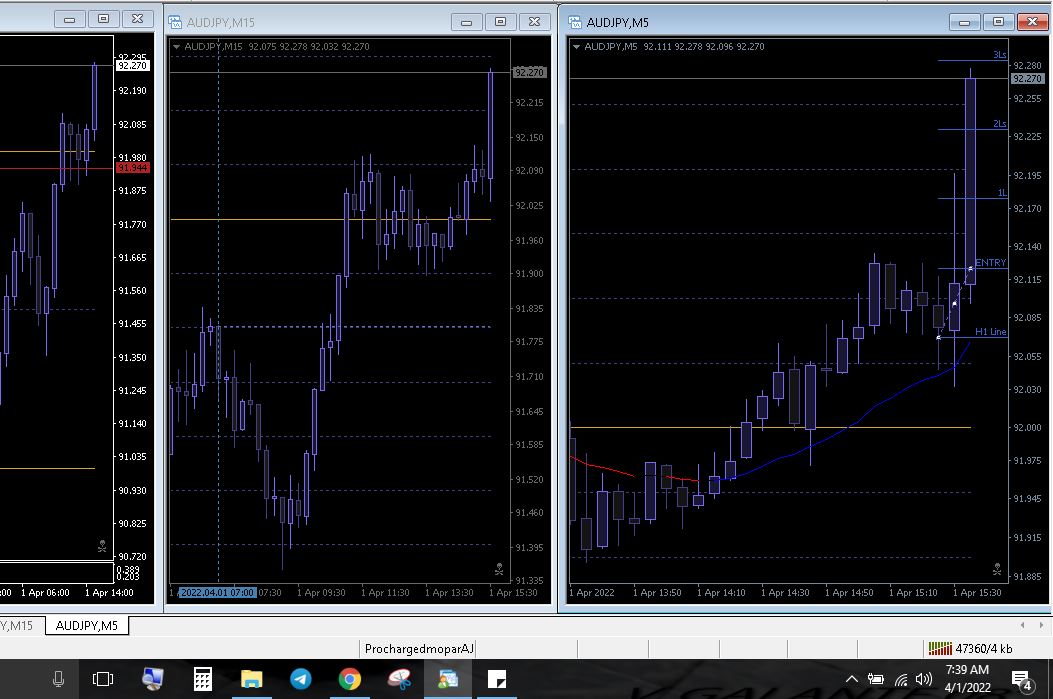
Task: Open Task View from the taskbar
Action: [x=103, y=679]
